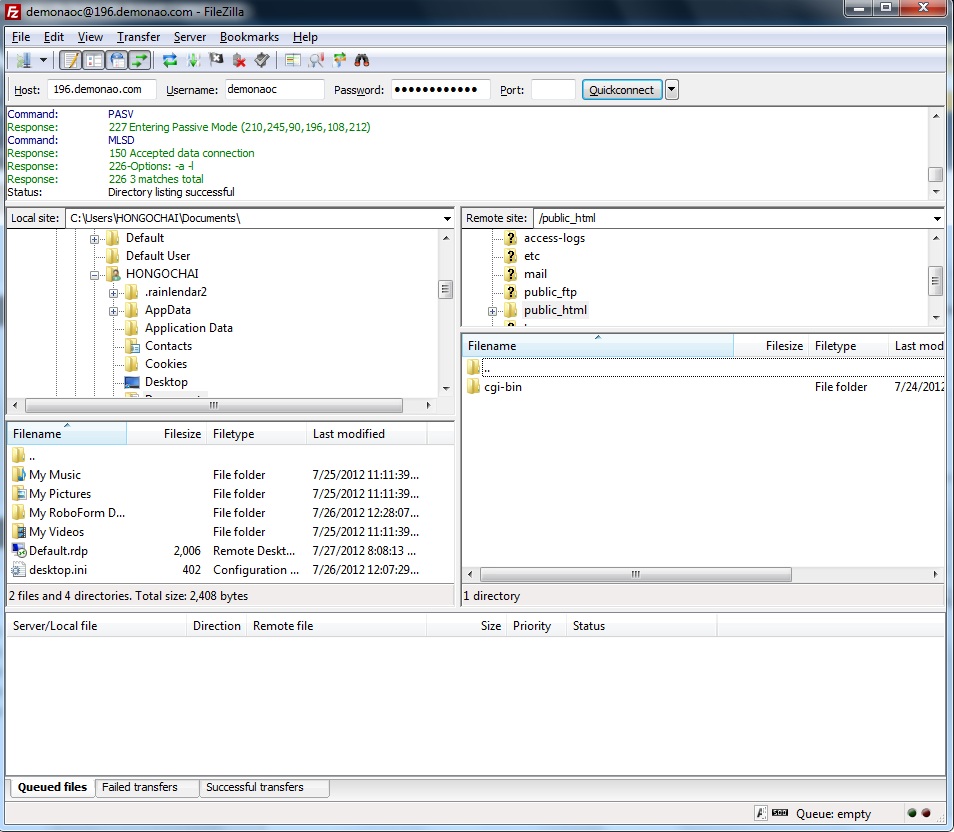Refresh the file and folder lists

click(170, 60)
